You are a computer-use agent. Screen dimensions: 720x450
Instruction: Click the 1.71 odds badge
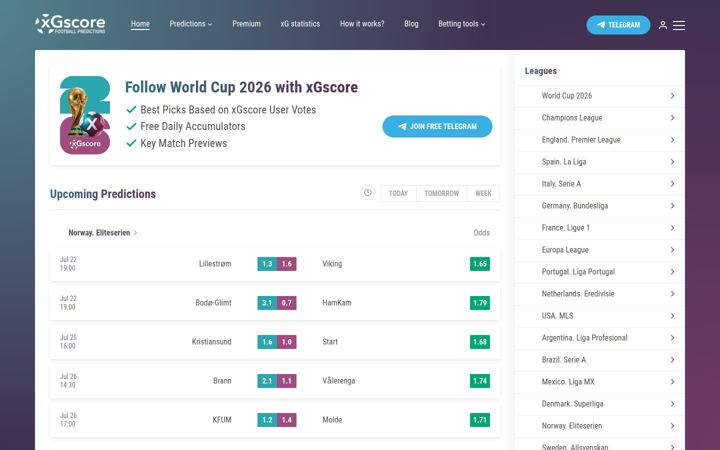[480, 420]
